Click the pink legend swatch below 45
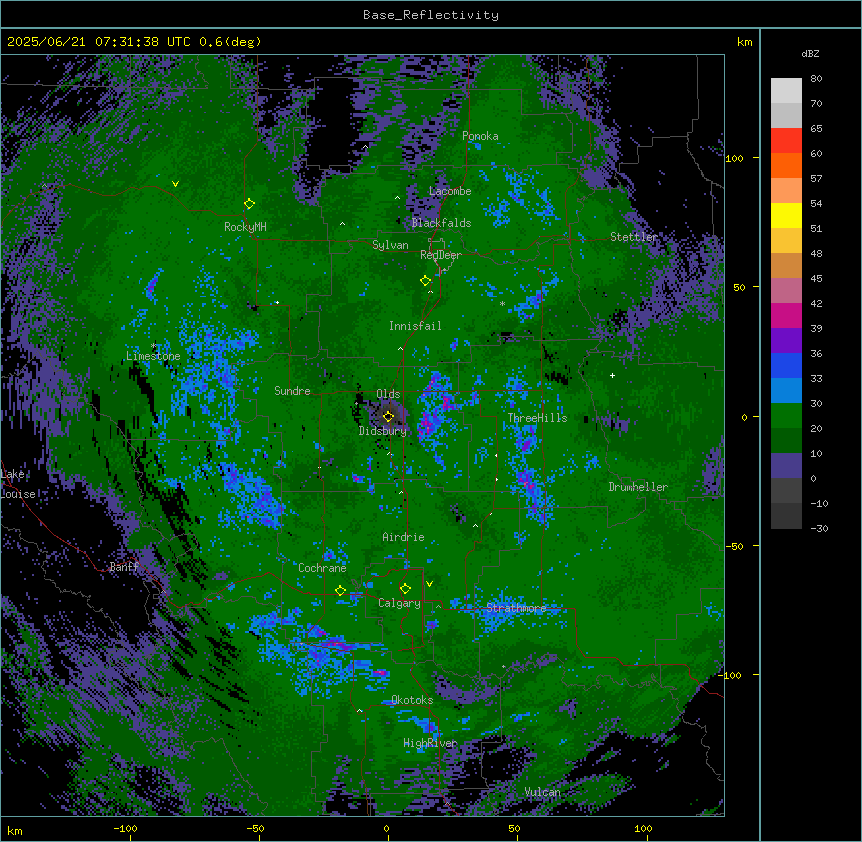This screenshot has width=862, height=842. (786, 291)
